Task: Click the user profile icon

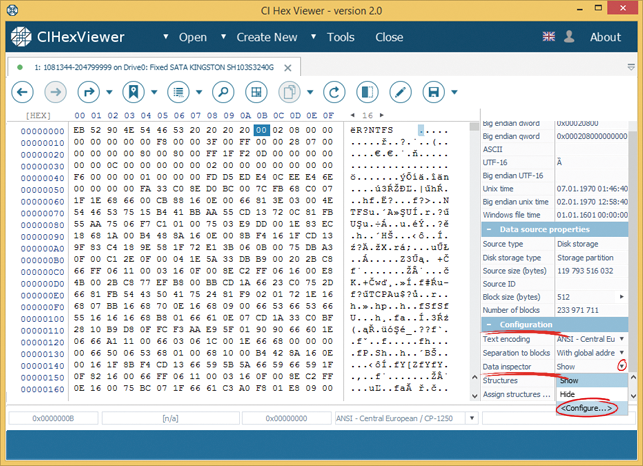Action: click(569, 37)
